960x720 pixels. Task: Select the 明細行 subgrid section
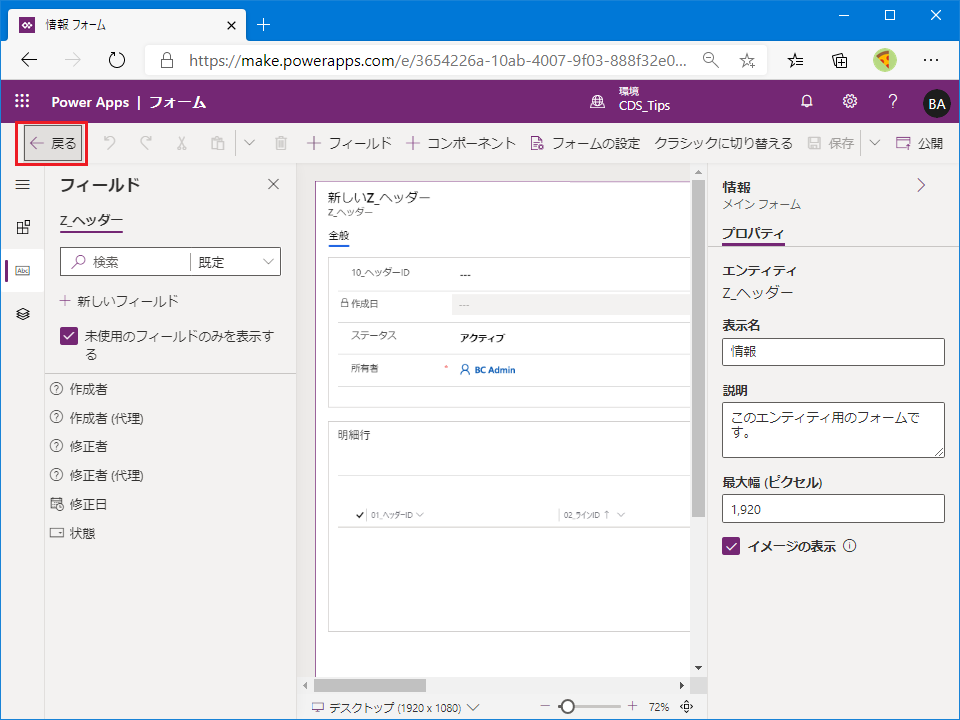click(509, 526)
